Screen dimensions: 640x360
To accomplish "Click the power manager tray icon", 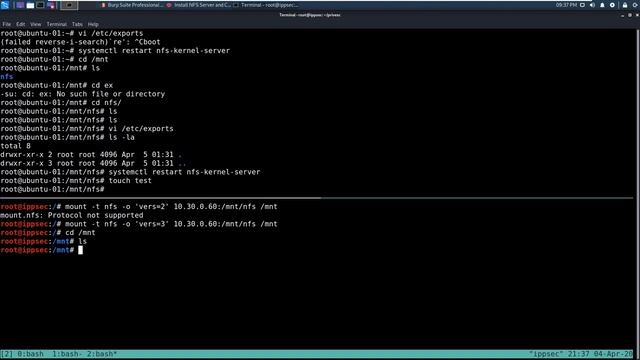I will [x=612, y=5].
